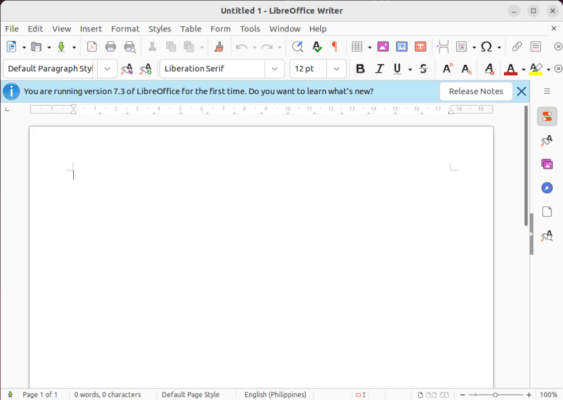Open the Styles menu
The image size is (563, 400).
160,29
